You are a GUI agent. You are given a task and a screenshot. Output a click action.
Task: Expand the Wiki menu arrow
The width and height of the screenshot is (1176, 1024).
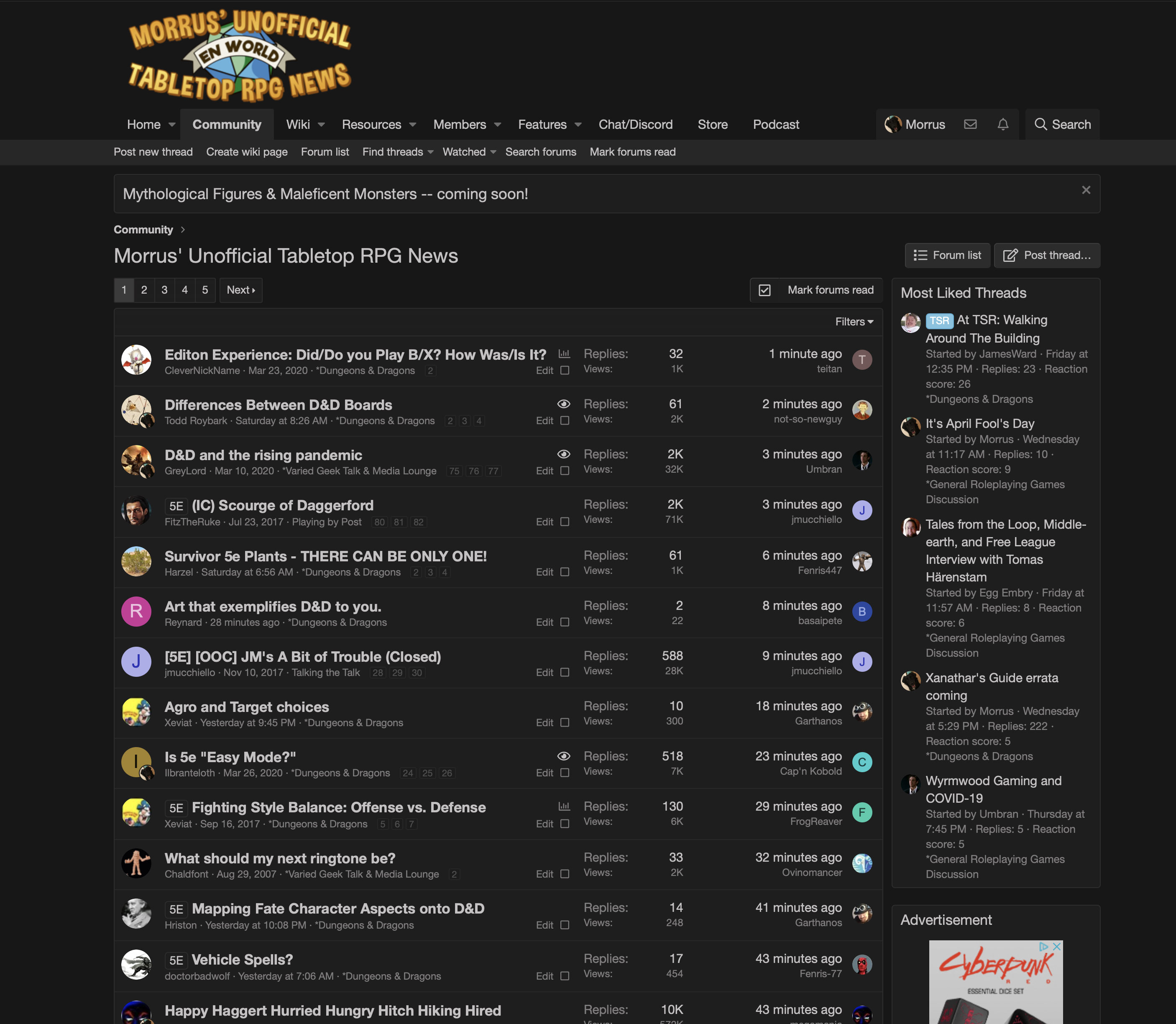321,125
